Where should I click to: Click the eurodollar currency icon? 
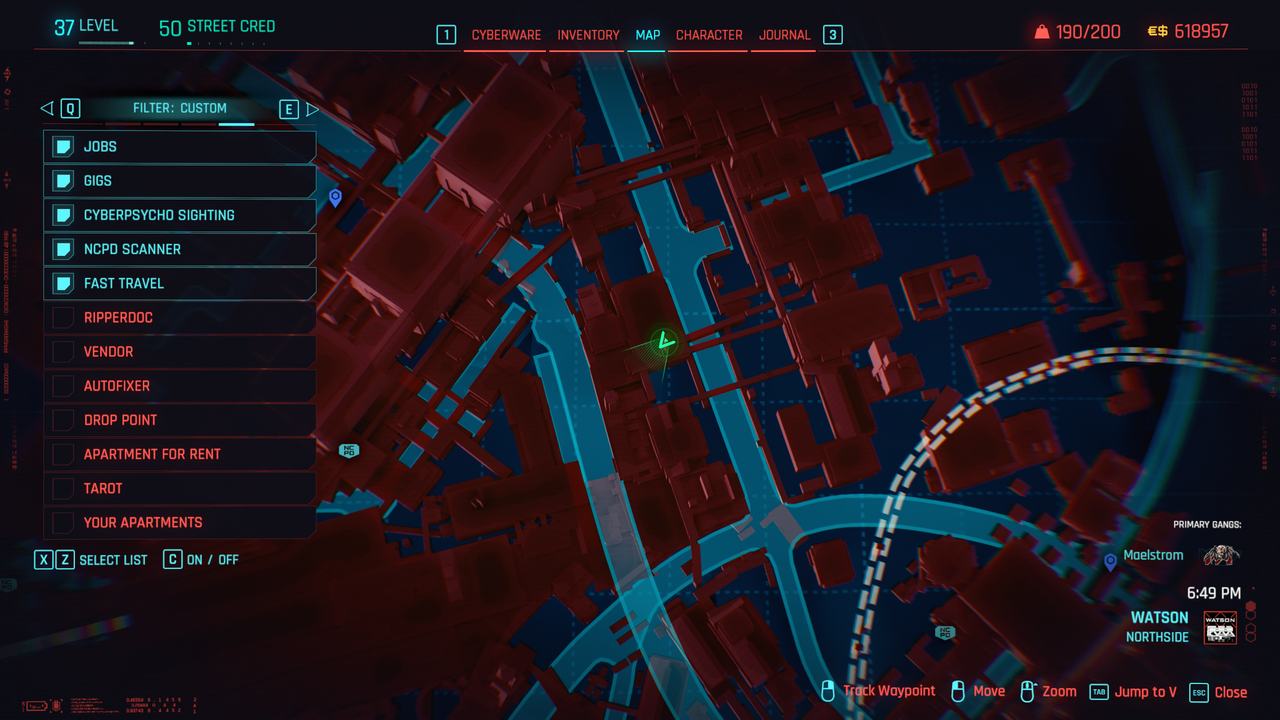click(x=1157, y=32)
